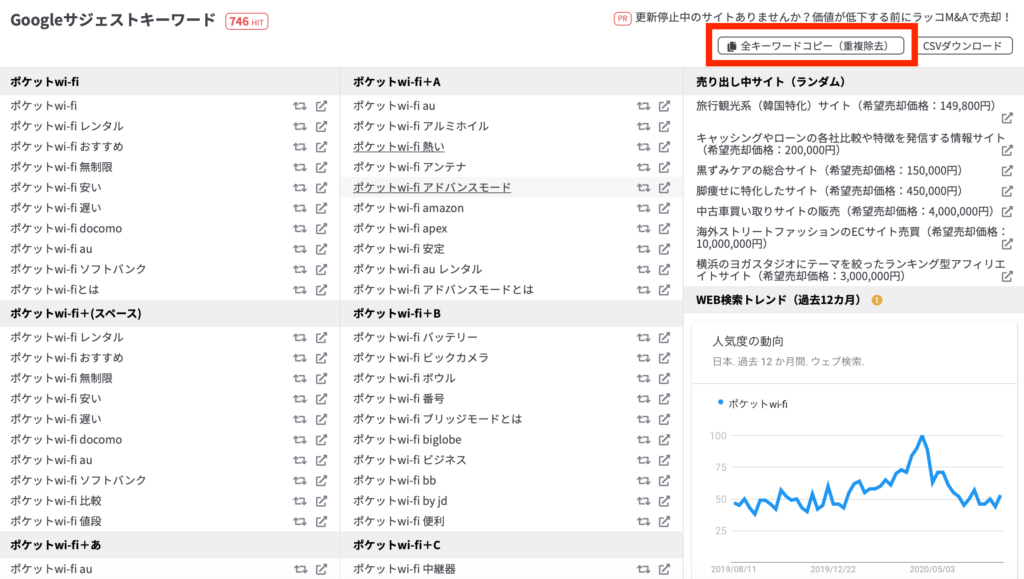Viewport: 1024px width, 579px height.
Task: Open external link icon for ポケットwi-fi バッテリー
Action: (664, 337)
